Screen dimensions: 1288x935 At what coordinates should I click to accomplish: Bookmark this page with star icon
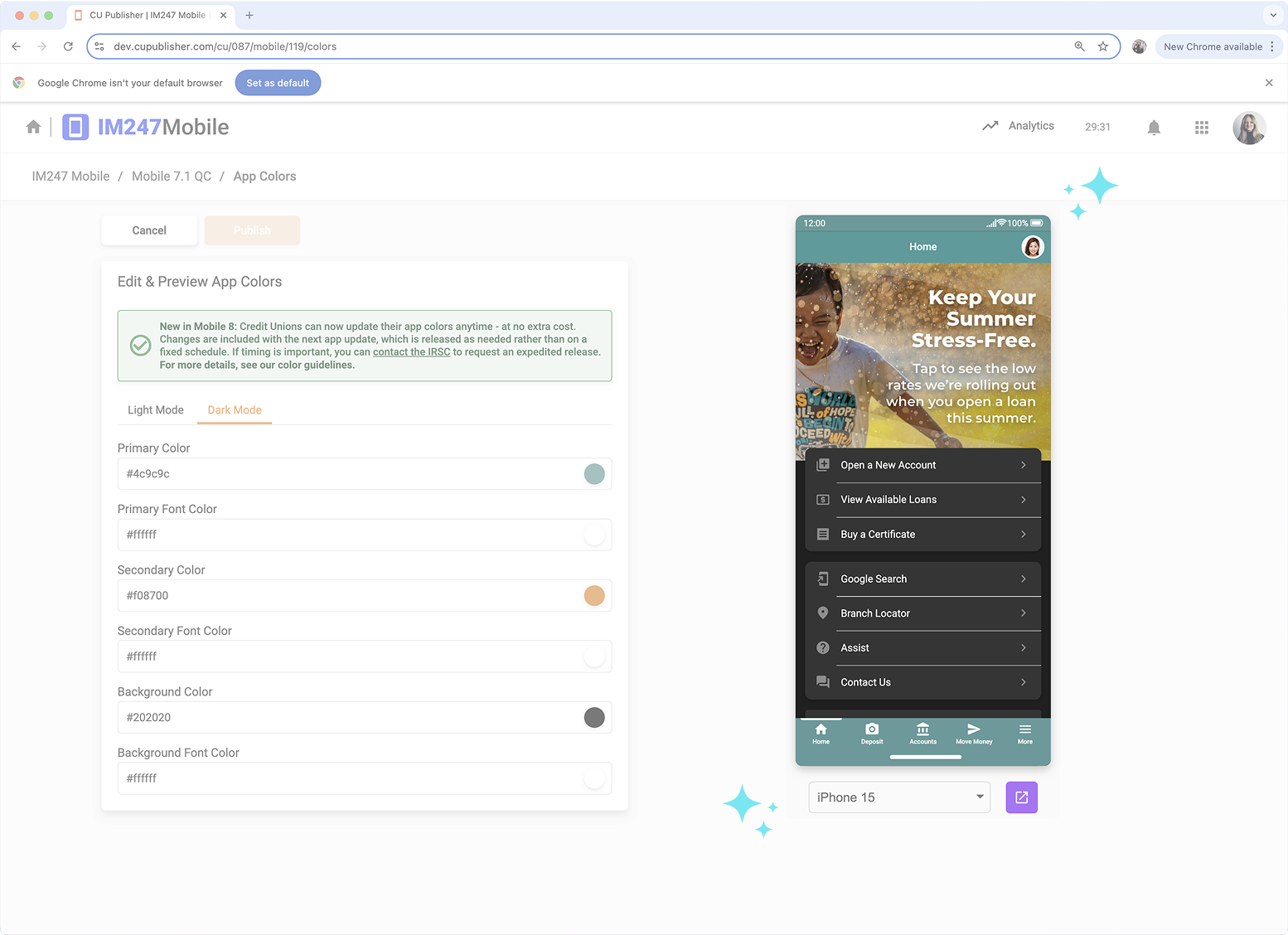click(1103, 46)
